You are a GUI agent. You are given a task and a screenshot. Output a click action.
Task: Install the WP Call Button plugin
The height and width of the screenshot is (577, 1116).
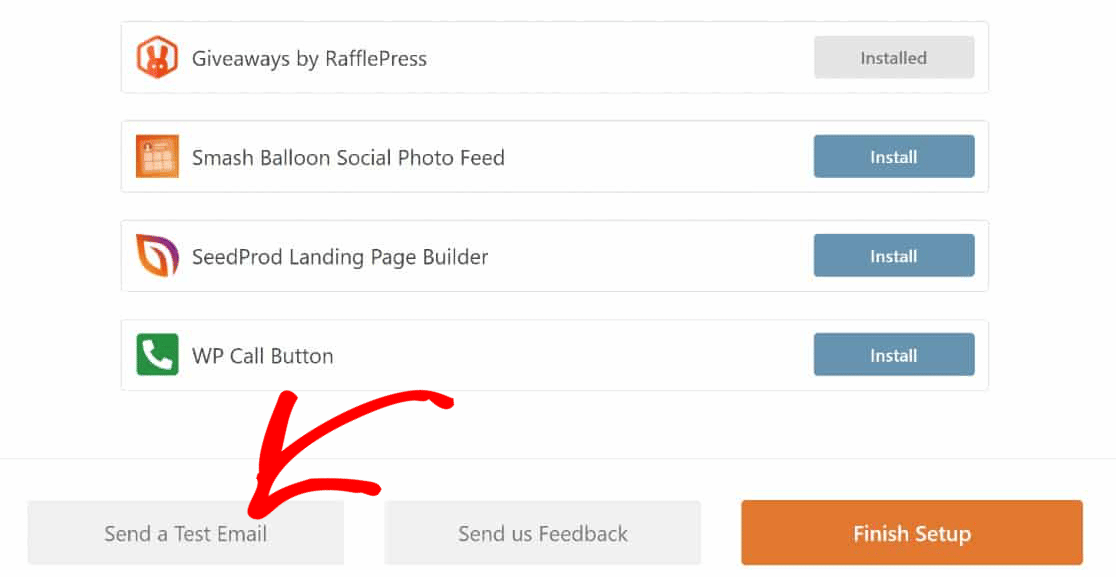coord(894,354)
